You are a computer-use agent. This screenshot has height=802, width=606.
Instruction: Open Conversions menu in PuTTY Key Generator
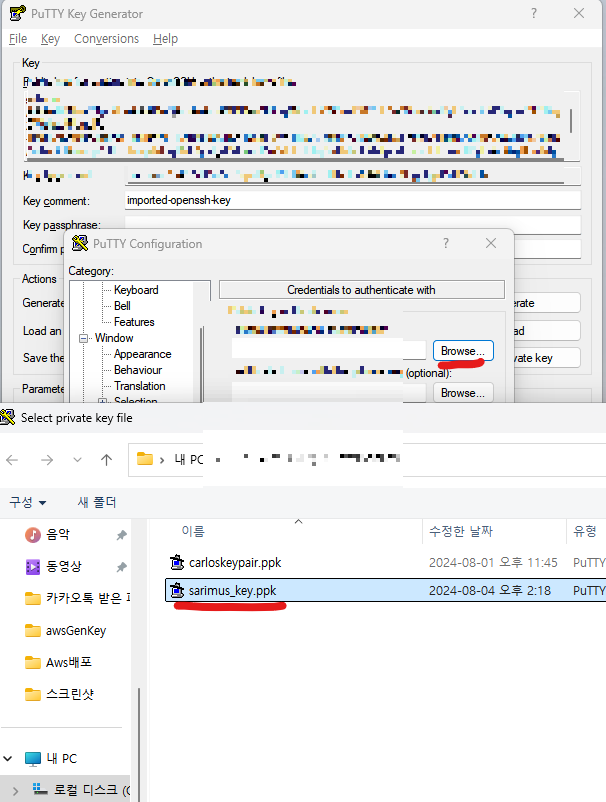(x=106, y=39)
